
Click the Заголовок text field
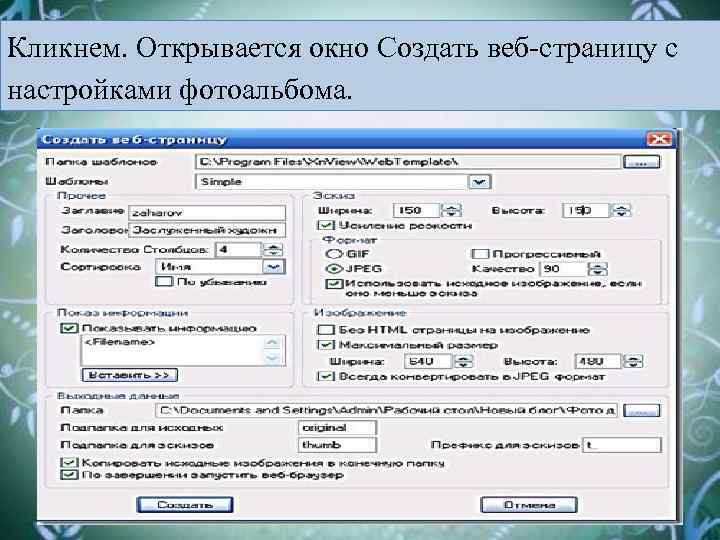[x=207, y=230]
